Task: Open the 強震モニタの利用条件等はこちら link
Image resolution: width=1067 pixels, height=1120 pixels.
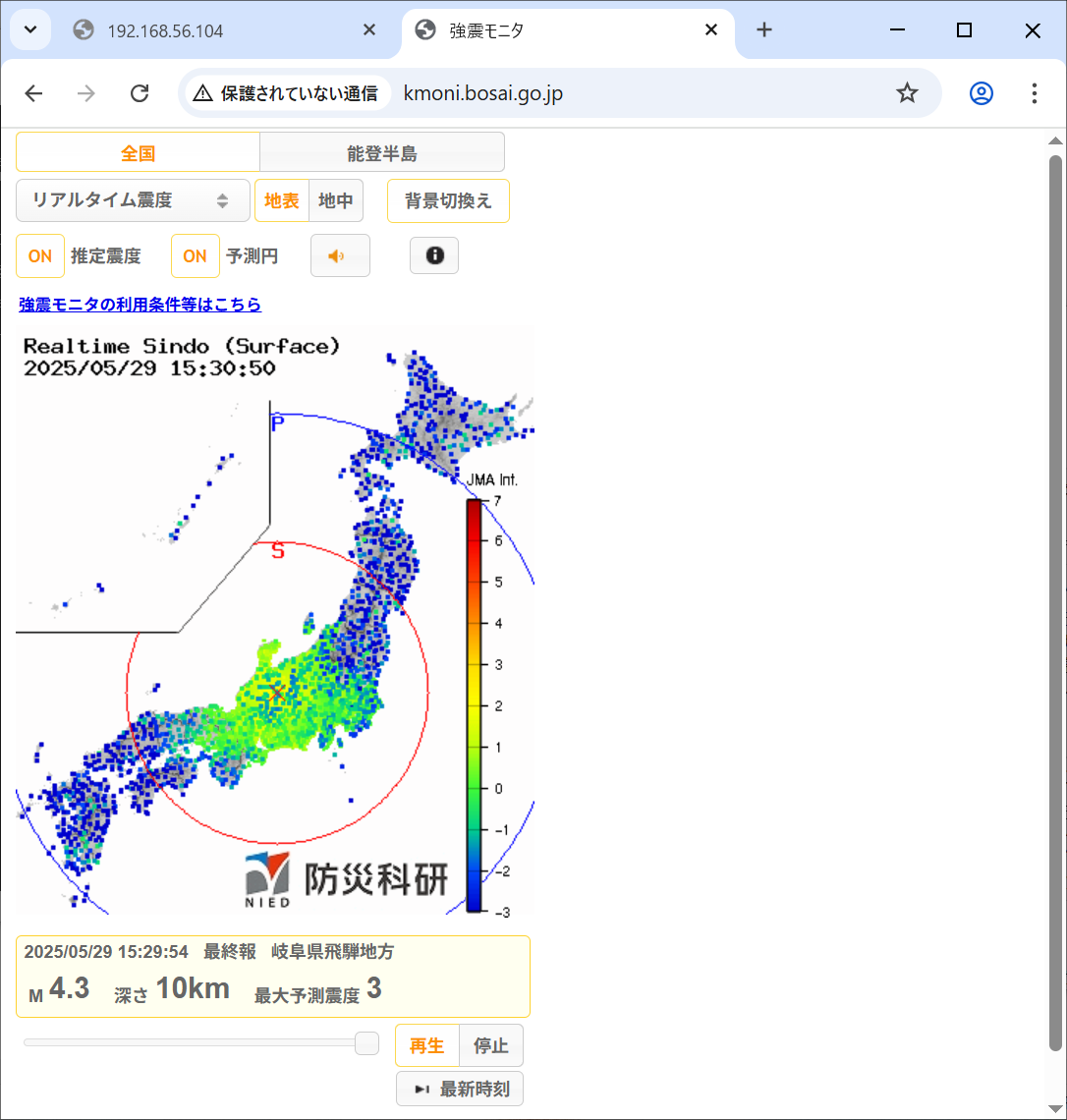Action: 140,305
